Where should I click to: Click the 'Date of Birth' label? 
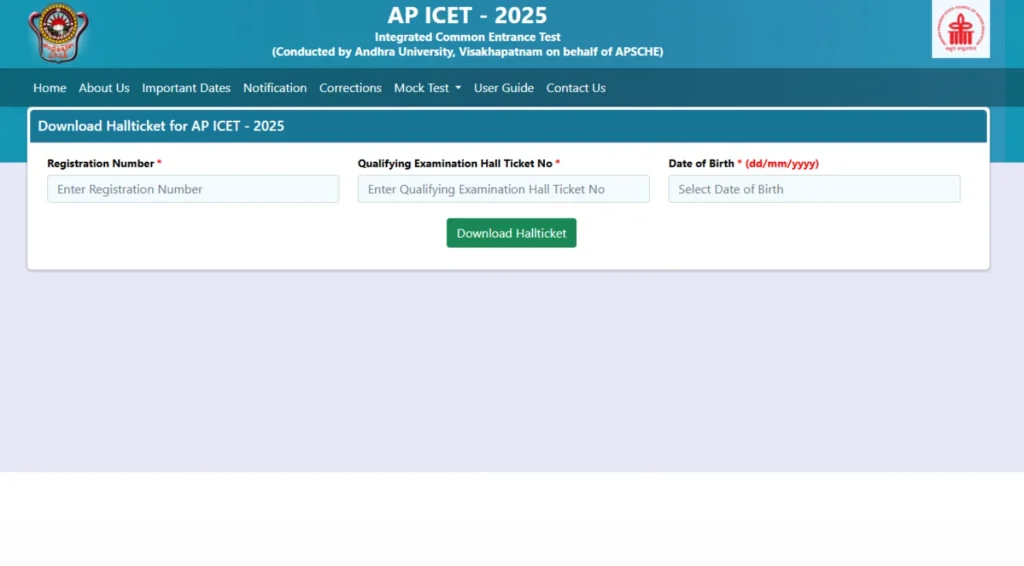(x=701, y=163)
